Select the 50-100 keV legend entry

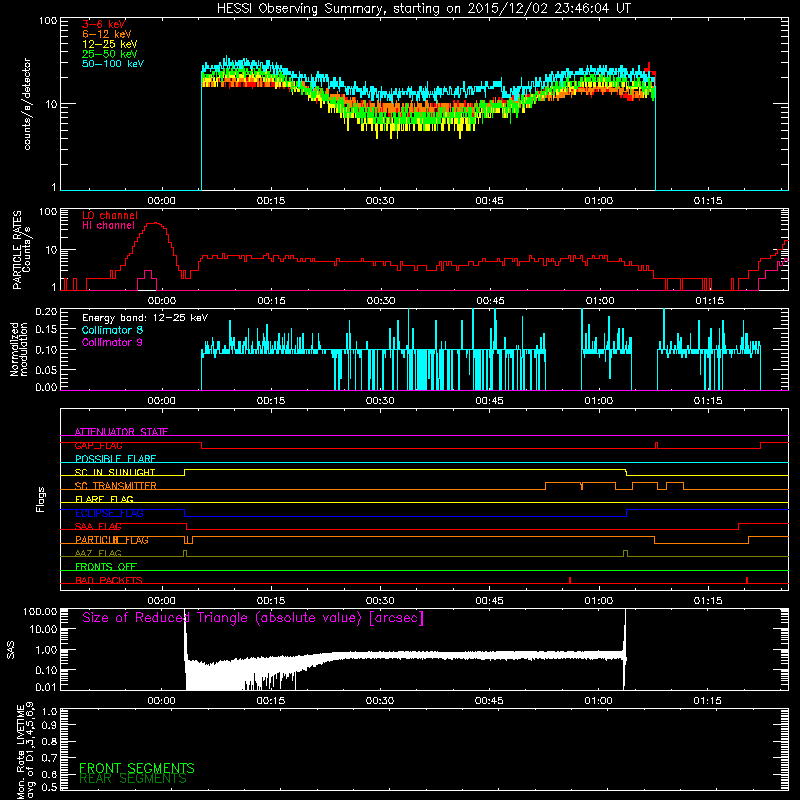[x=113, y=64]
